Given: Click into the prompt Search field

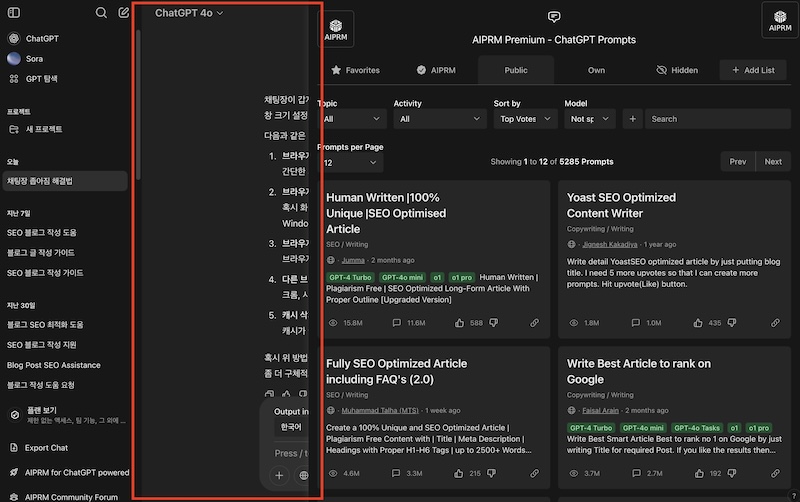Looking at the screenshot, I should point(715,119).
